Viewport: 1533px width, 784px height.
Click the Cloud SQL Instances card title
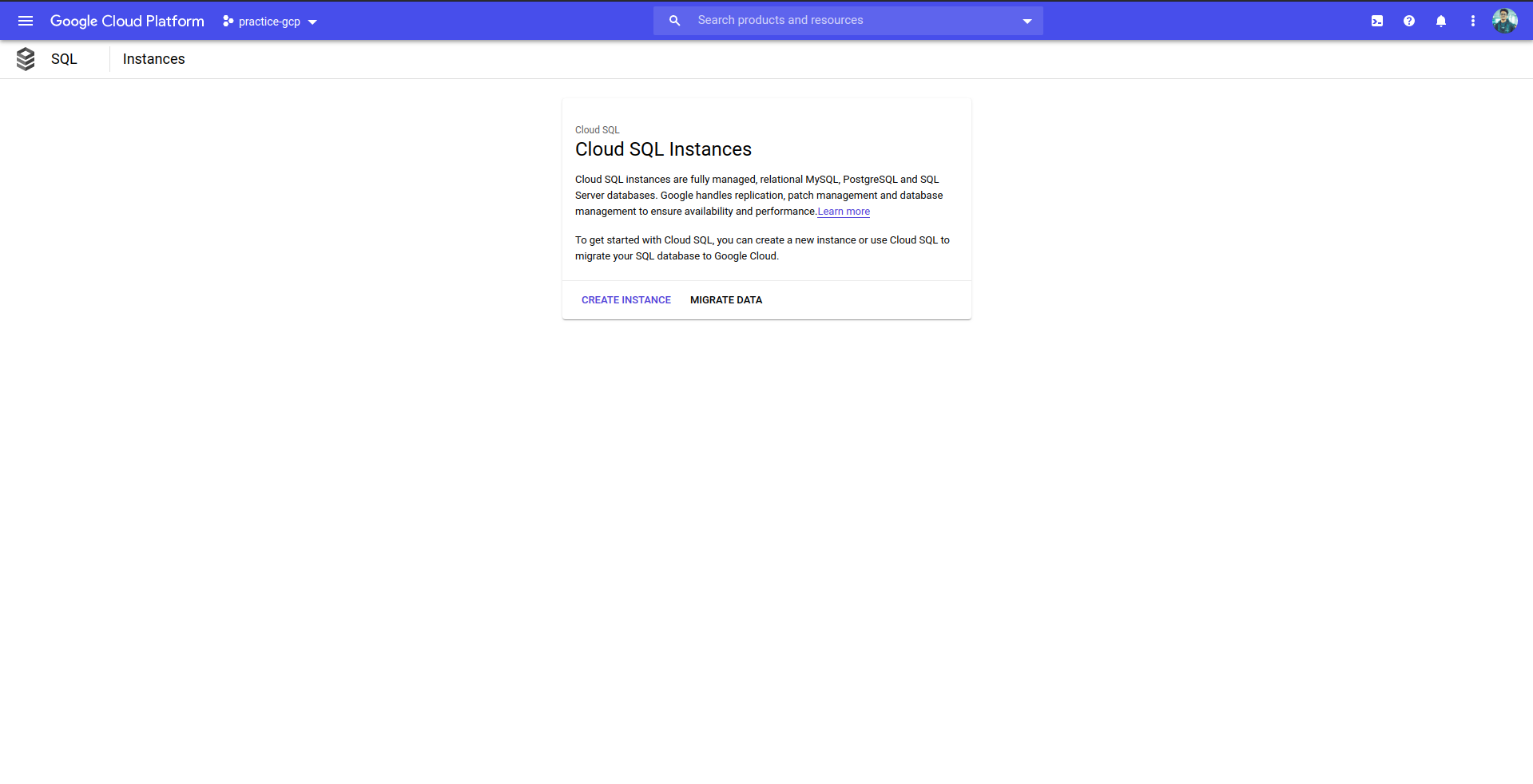point(663,149)
